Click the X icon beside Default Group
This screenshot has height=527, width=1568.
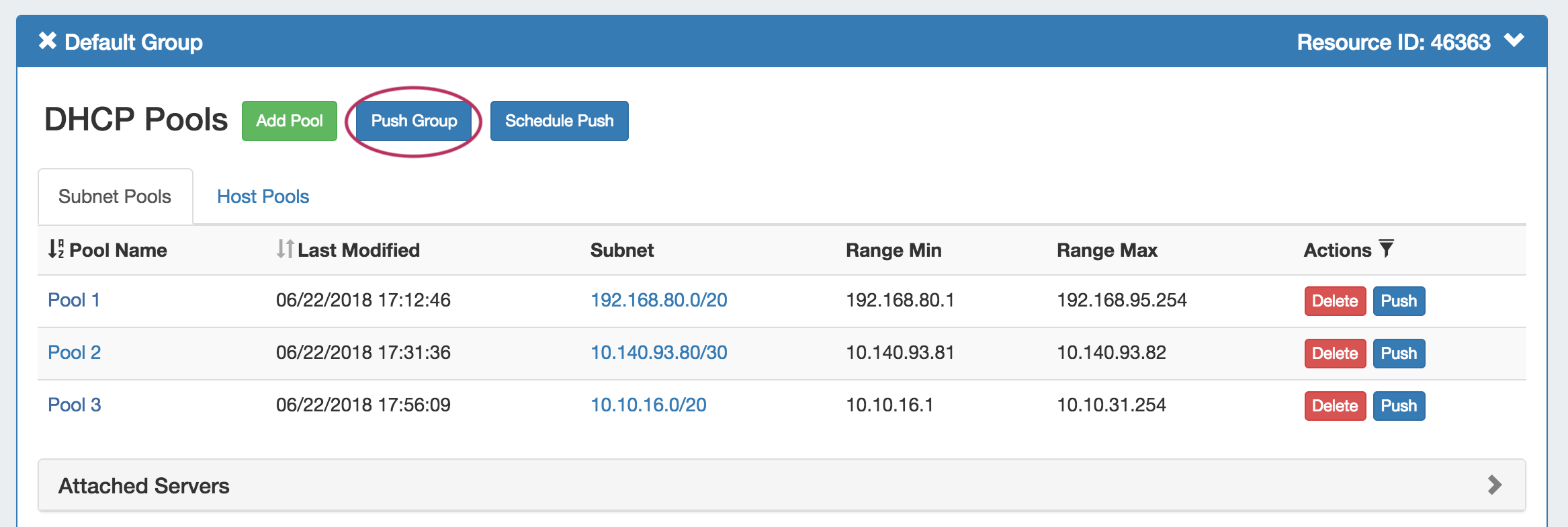[x=47, y=41]
